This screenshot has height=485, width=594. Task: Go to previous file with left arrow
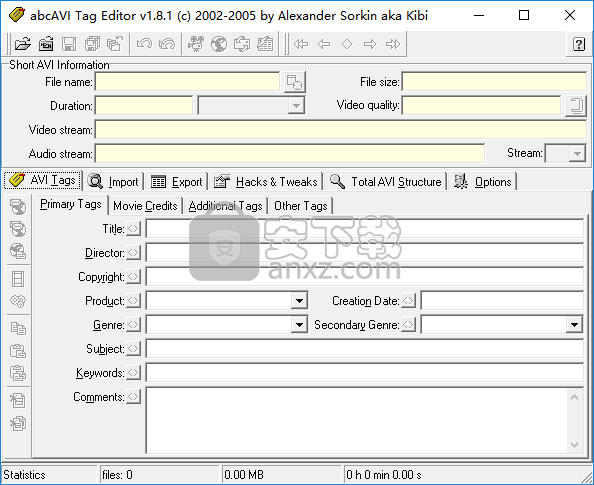324,44
